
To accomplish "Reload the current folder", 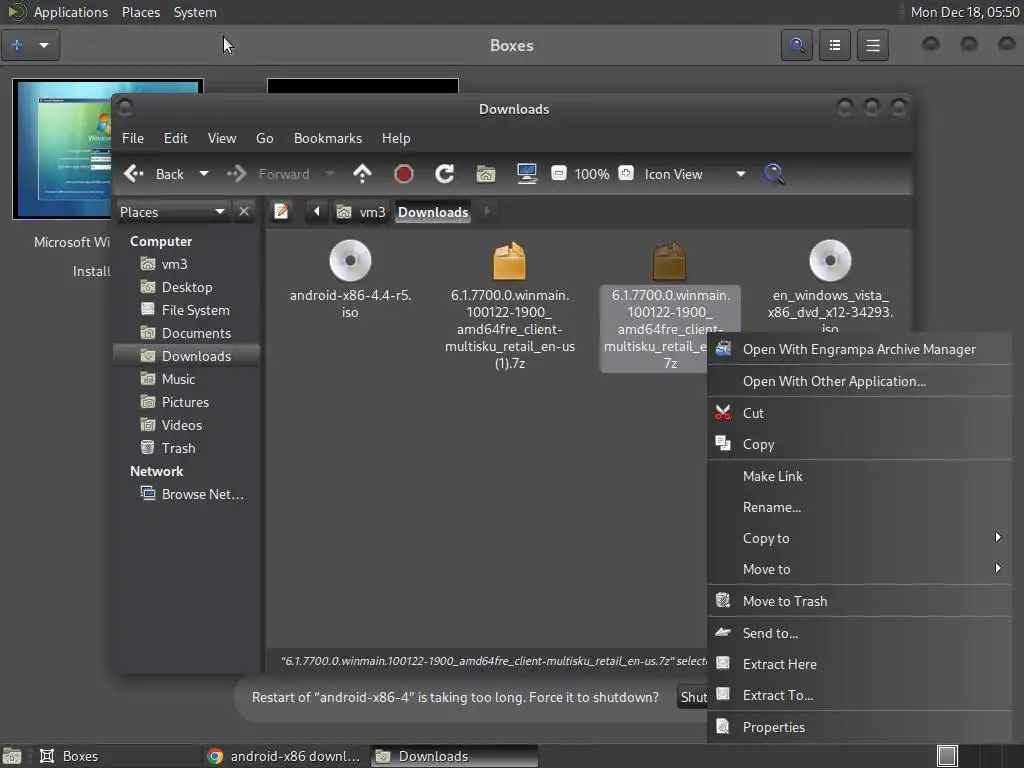I will coord(445,174).
